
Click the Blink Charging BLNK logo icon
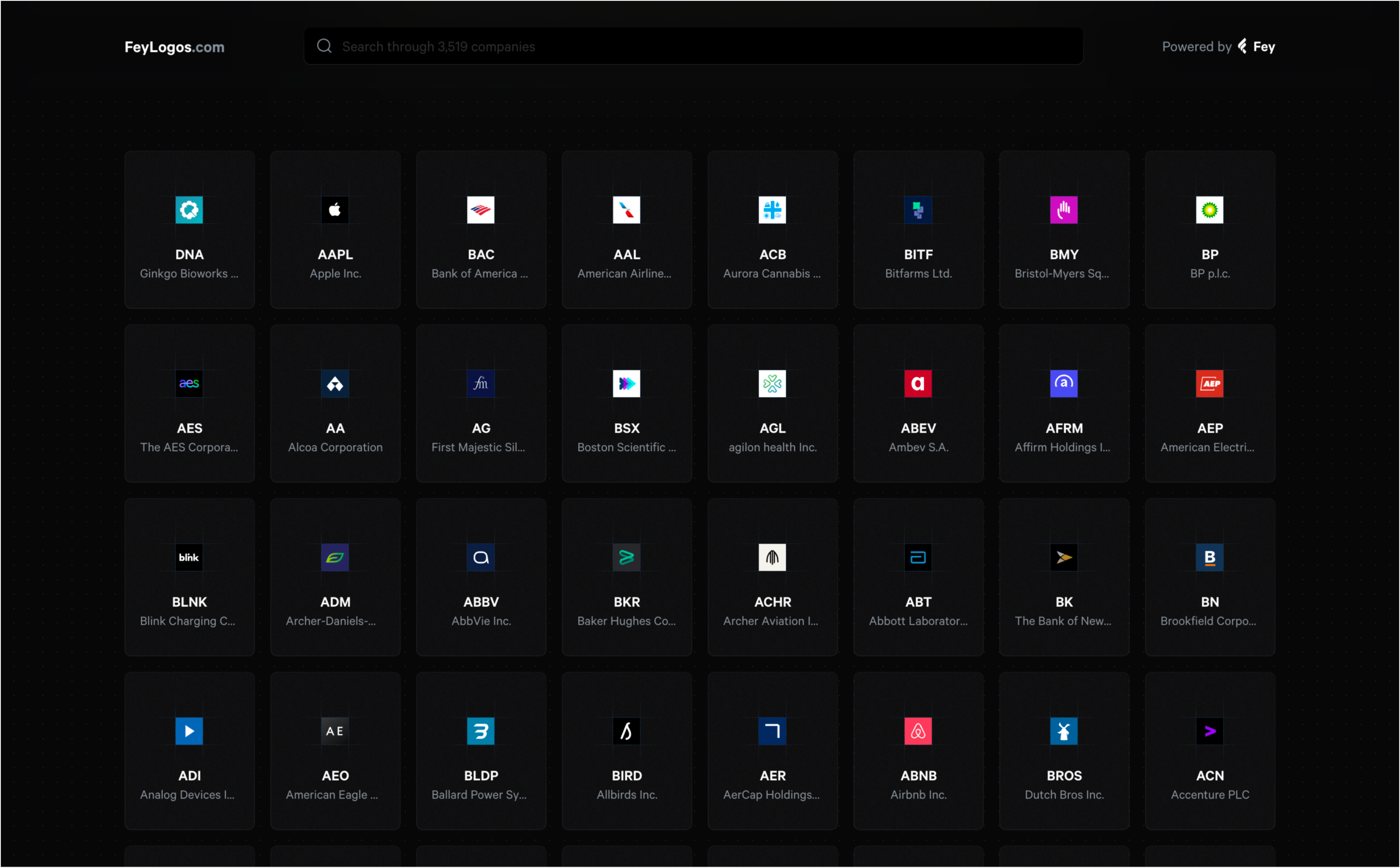tap(189, 558)
